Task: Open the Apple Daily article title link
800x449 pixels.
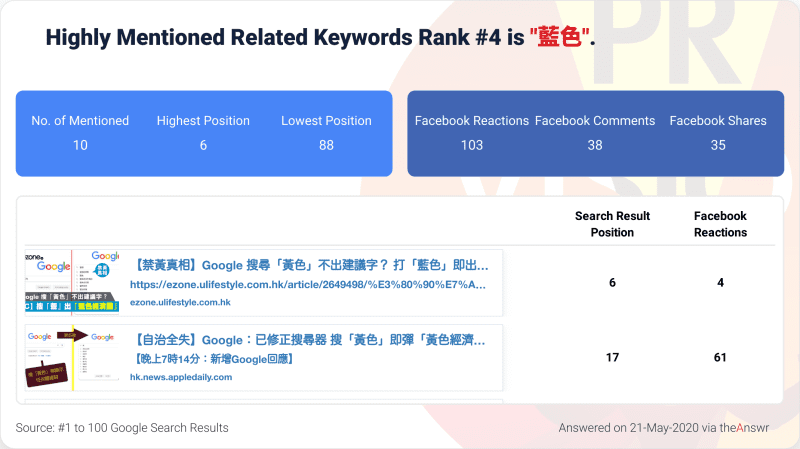Action: point(310,340)
